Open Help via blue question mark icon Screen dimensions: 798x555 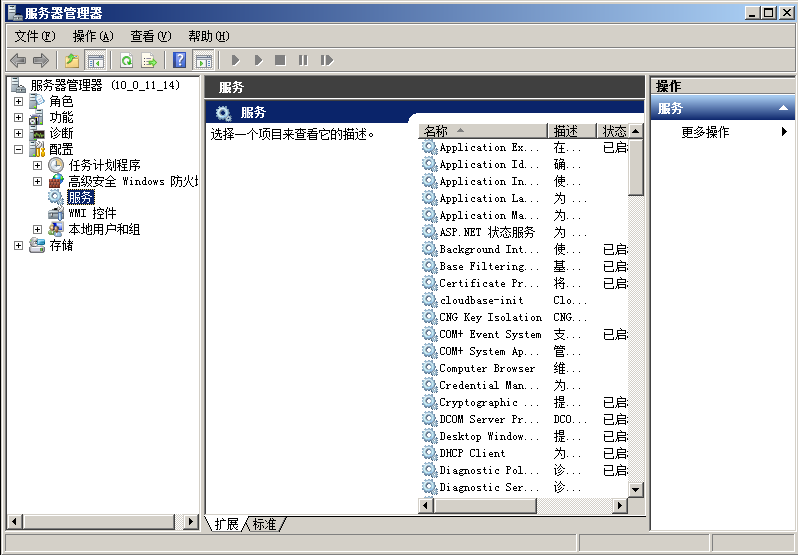tap(180, 60)
